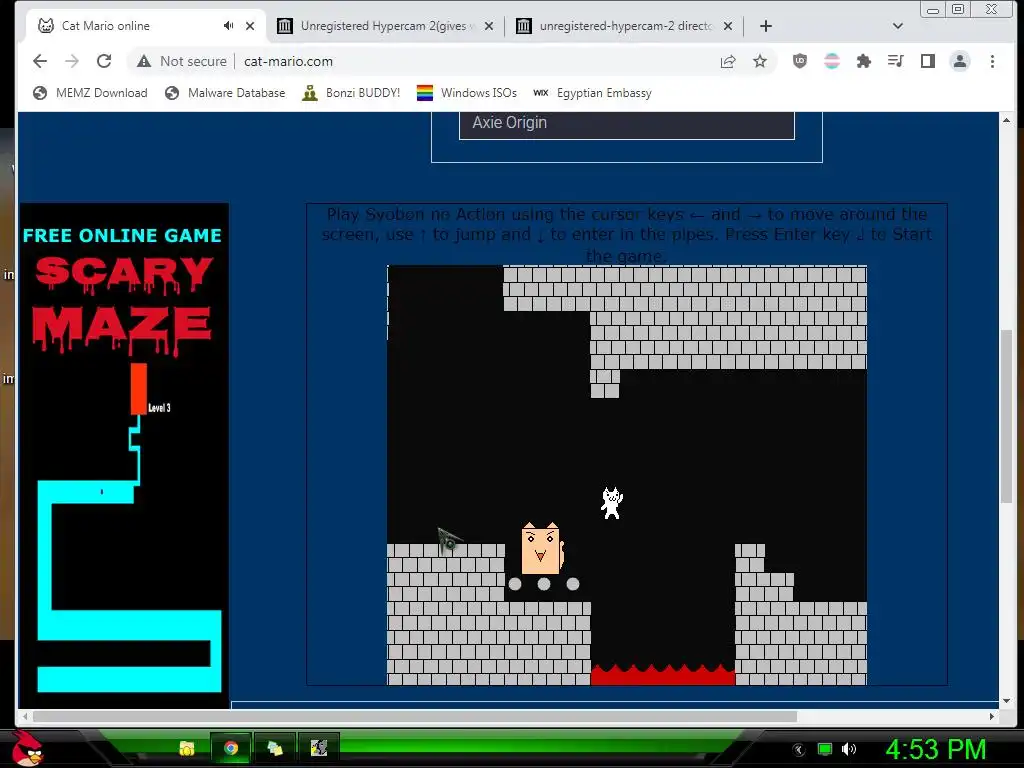Open a new browser tab
Image resolution: width=1024 pixels, height=768 pixels.
(x=766, y=26)
